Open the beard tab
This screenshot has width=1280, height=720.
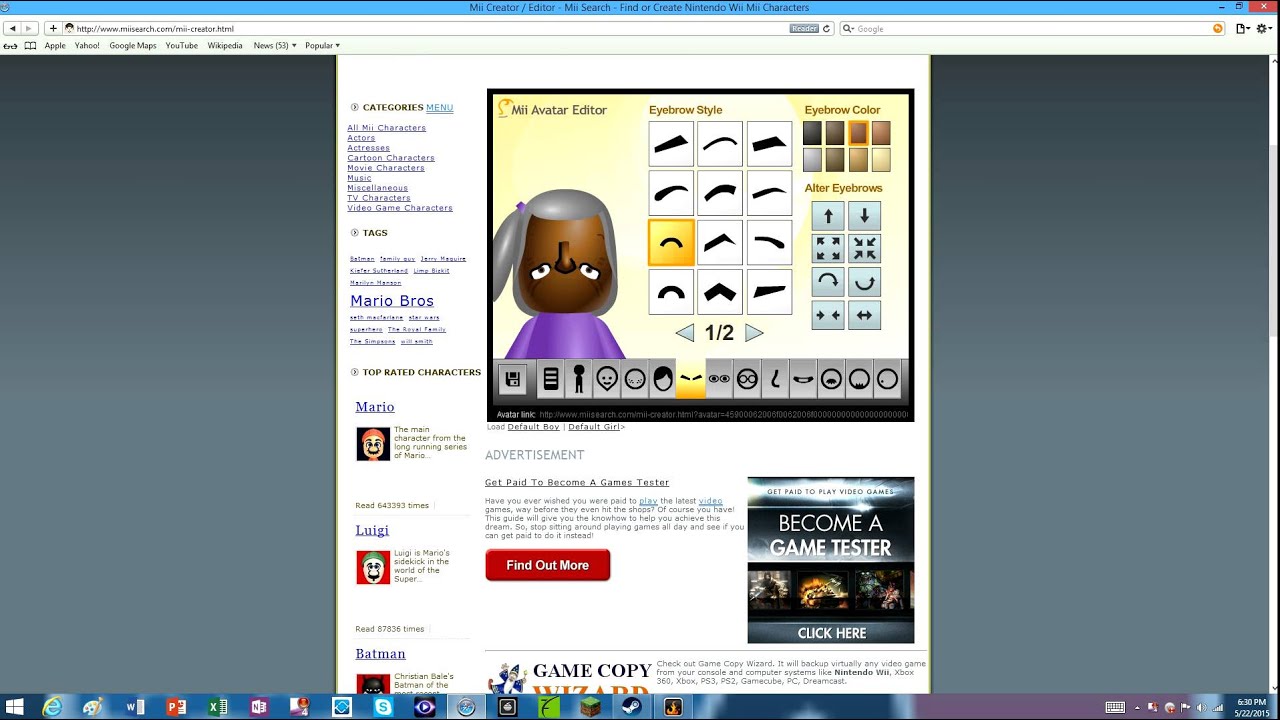tap(859, 379)
